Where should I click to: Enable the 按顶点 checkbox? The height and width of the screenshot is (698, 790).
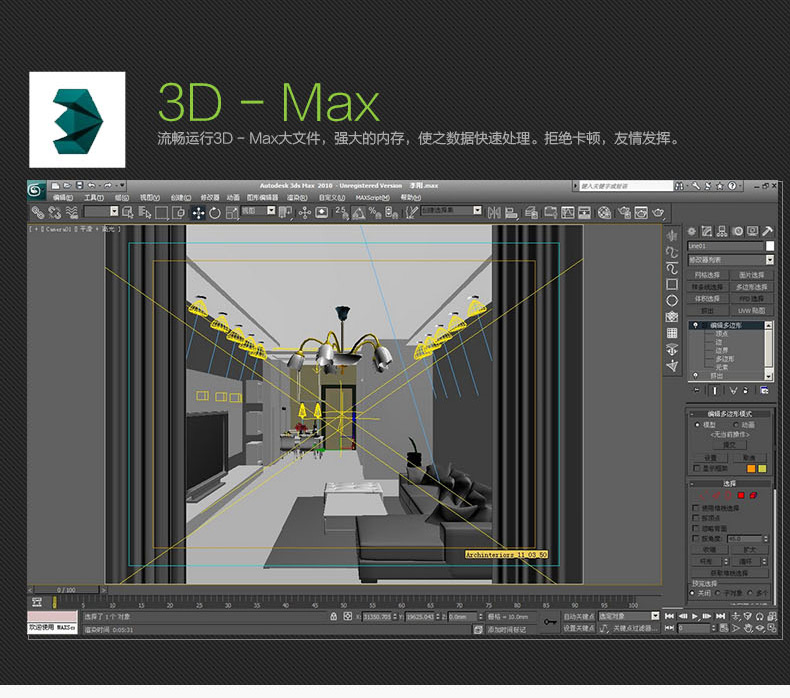coord(696,518)
